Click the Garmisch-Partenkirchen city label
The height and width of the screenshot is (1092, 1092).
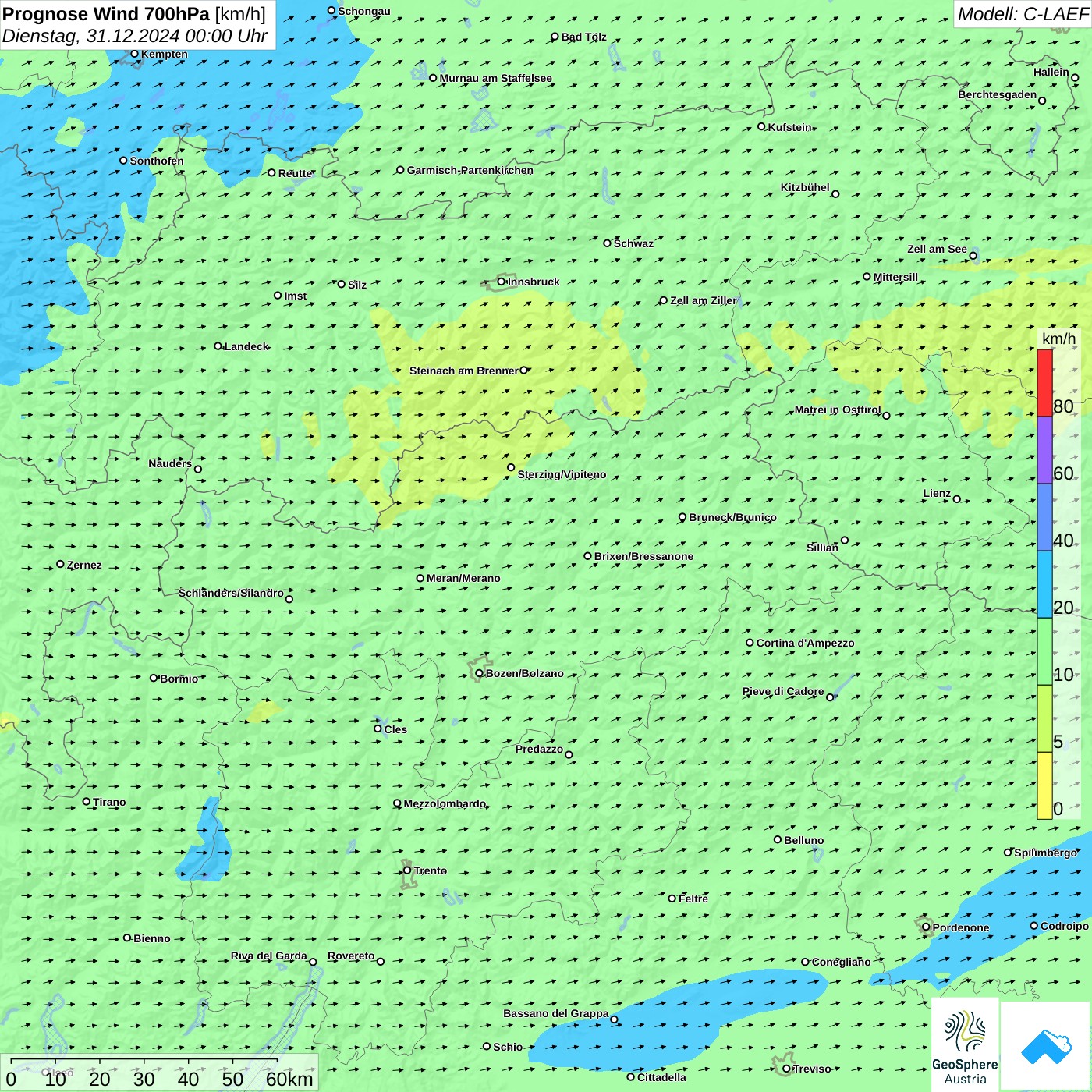(470, 170)
